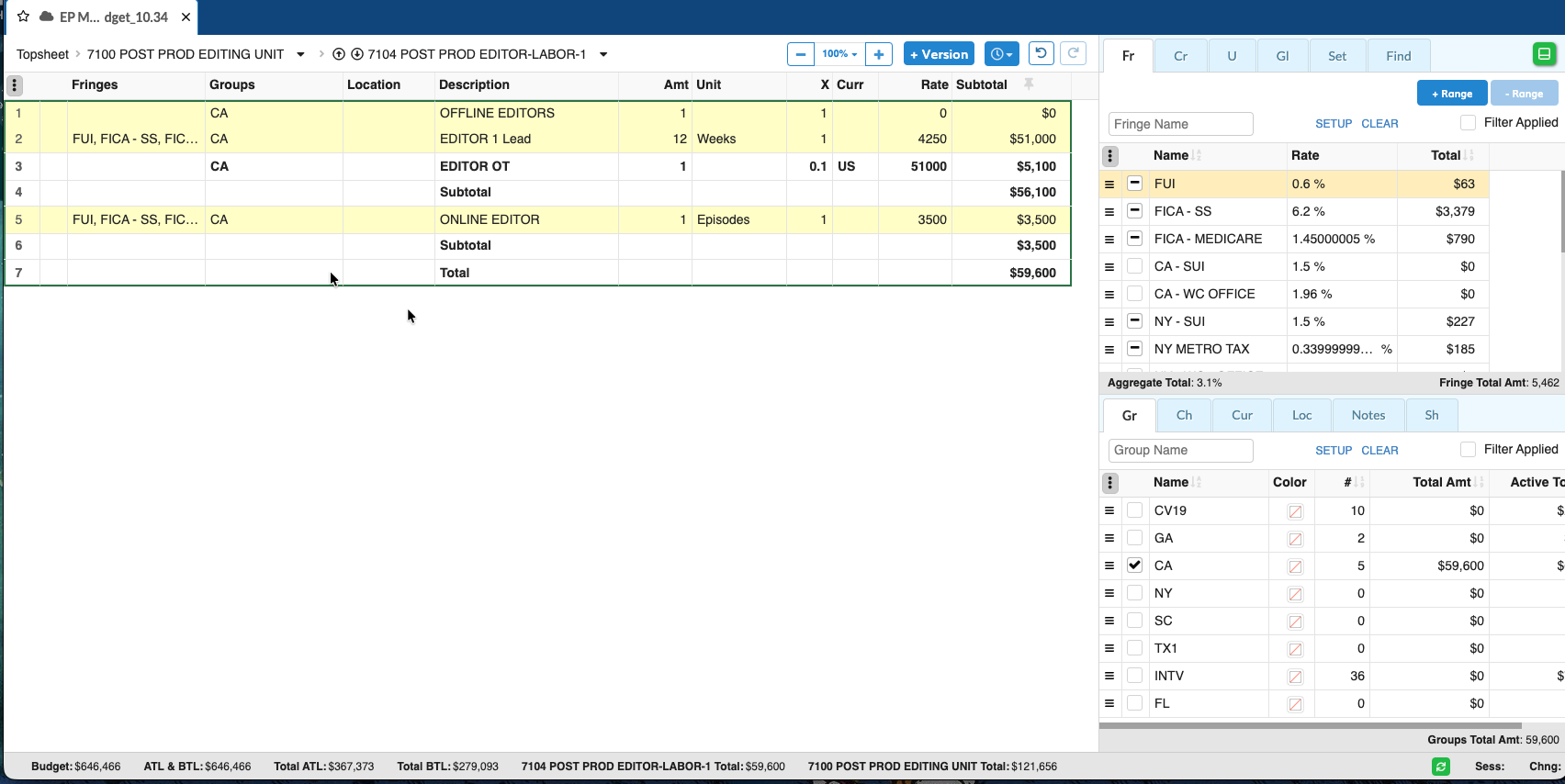Open the groups list three-dot menu
1565x784 pixels.
click(1110, 483)
